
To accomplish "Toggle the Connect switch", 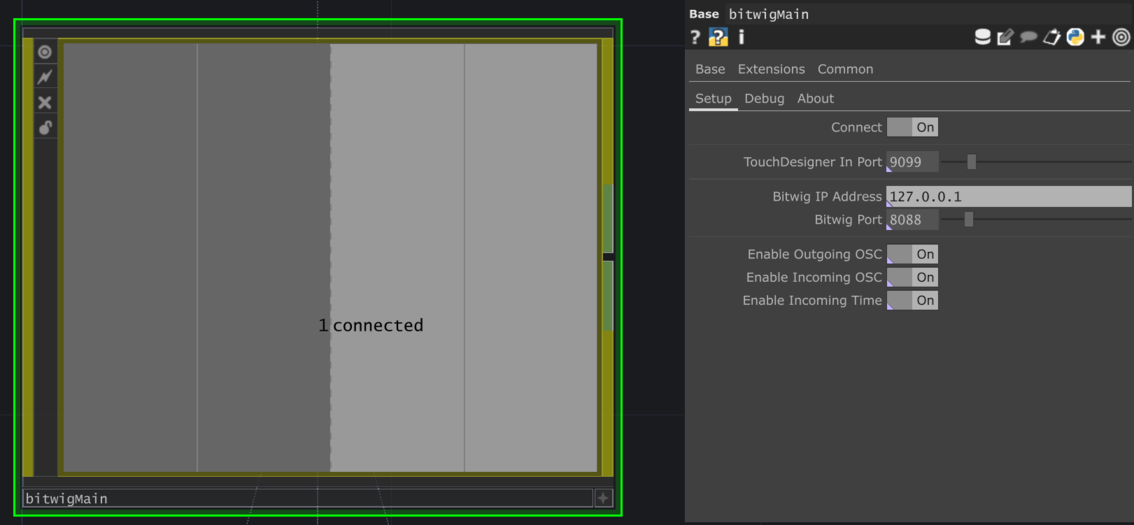I will click(x=912, y=127).
